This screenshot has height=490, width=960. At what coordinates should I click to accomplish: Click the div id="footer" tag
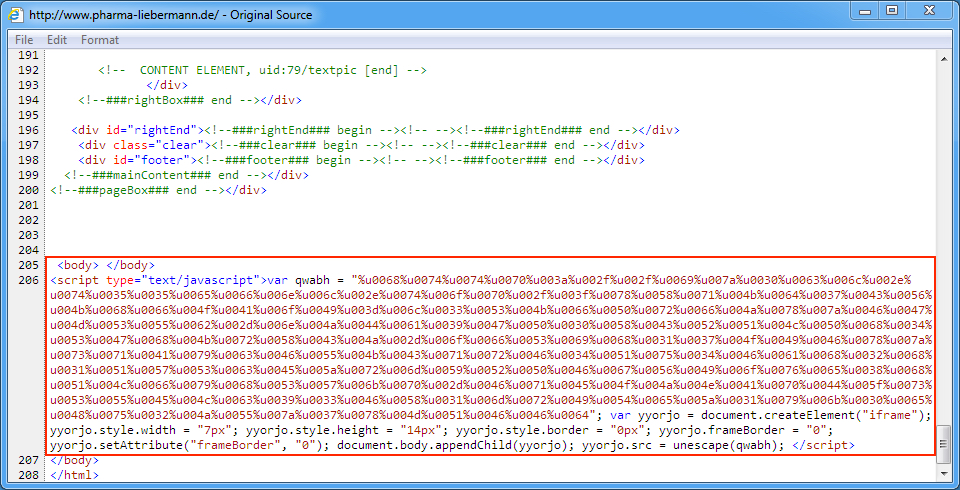(138, 160)
